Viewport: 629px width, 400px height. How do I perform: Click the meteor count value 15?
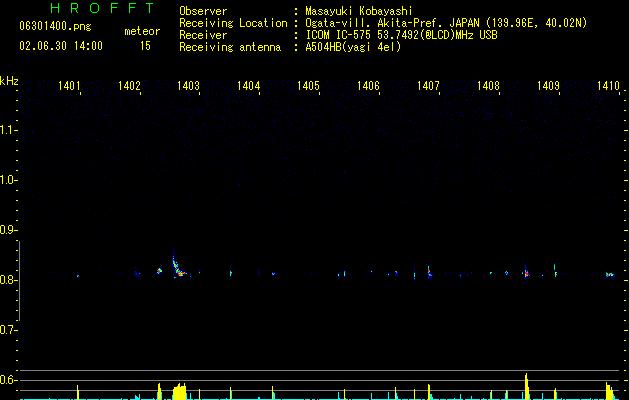click(x=145, y=46)
